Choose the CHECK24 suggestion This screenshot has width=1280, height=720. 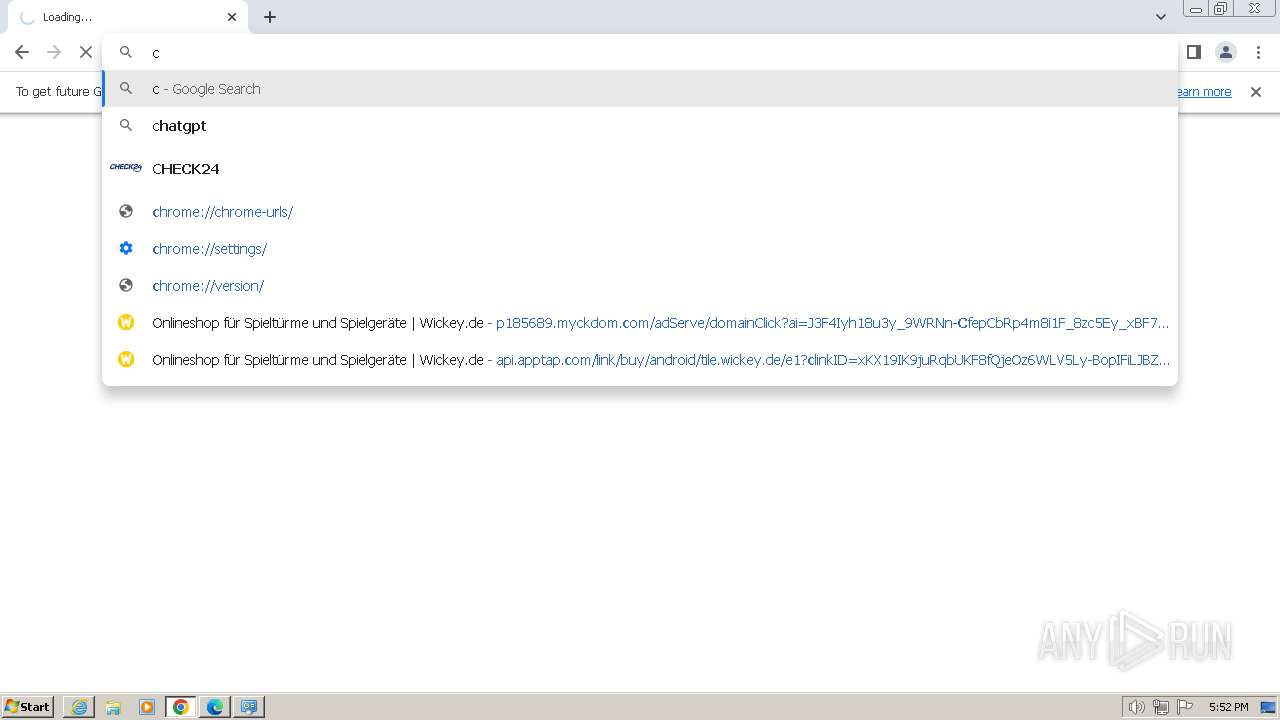pos(640,169)
